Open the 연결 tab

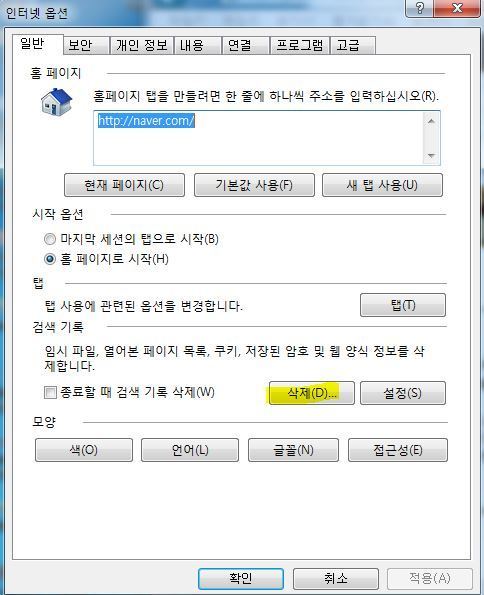point(246,46)
